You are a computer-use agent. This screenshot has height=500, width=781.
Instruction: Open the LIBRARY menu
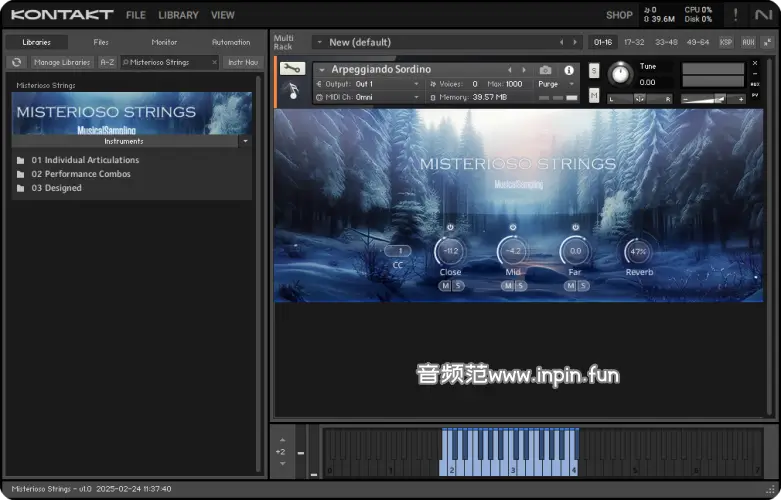(x=178, y=15)
